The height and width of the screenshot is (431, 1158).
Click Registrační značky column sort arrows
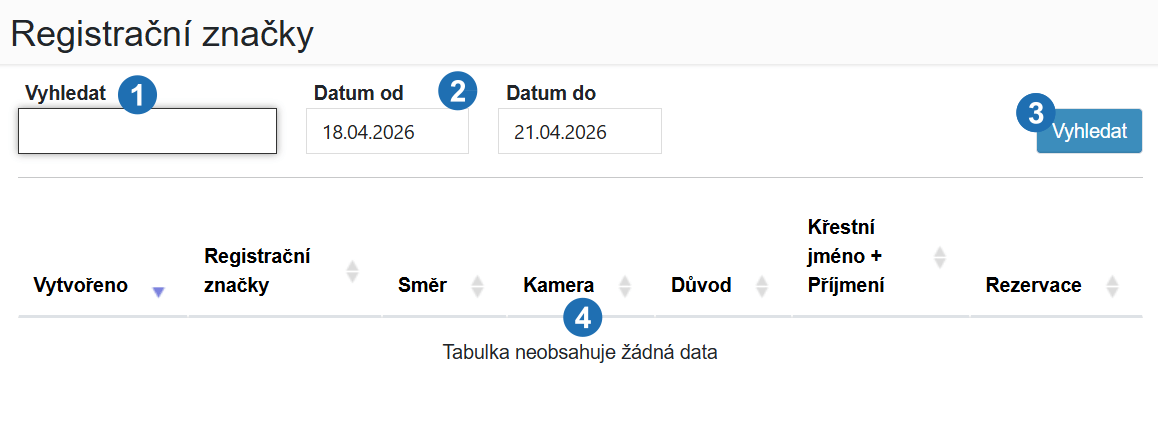353,271
